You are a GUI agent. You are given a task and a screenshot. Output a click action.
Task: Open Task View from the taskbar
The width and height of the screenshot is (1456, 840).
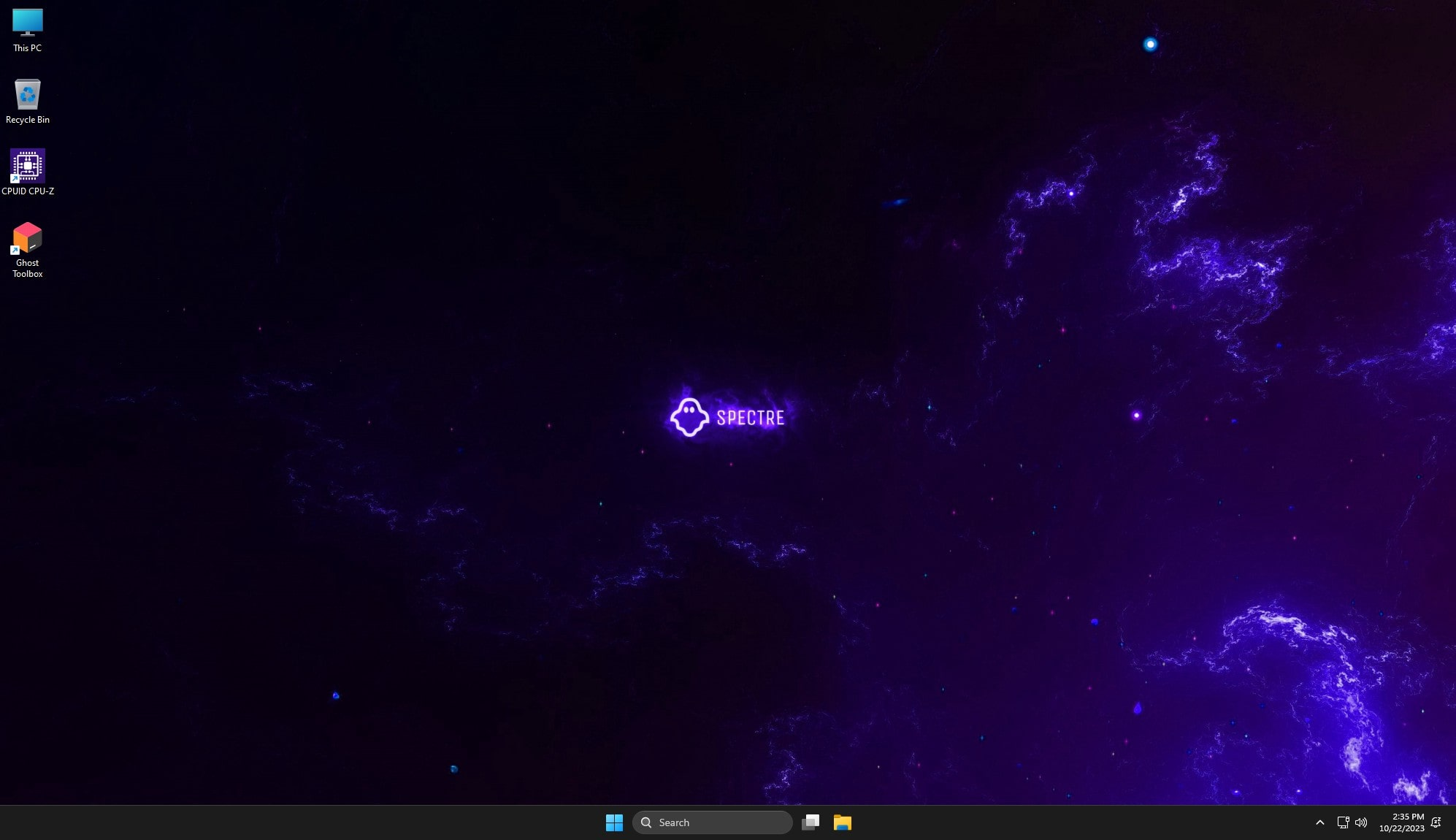pos(811,822)
